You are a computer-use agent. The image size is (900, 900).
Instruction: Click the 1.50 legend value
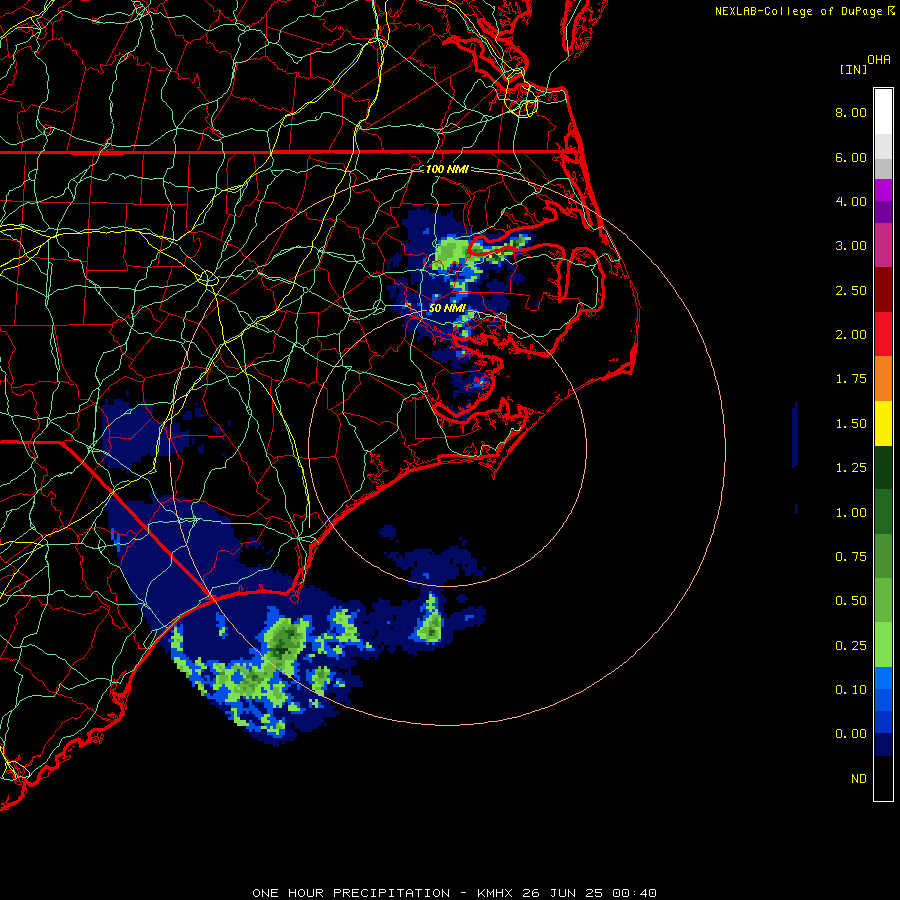(x=851, y=424)
